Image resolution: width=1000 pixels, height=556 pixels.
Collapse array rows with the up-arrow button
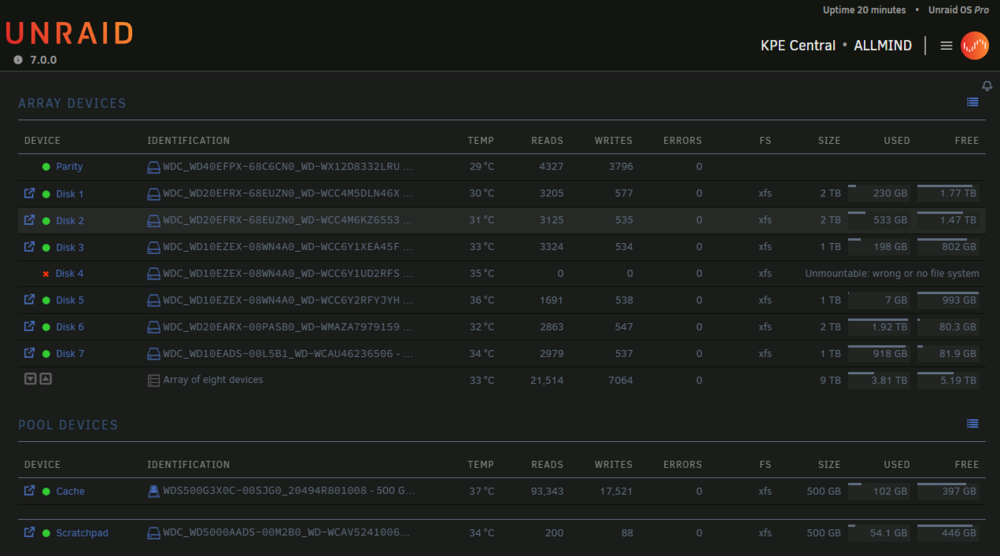pos(46,379)
